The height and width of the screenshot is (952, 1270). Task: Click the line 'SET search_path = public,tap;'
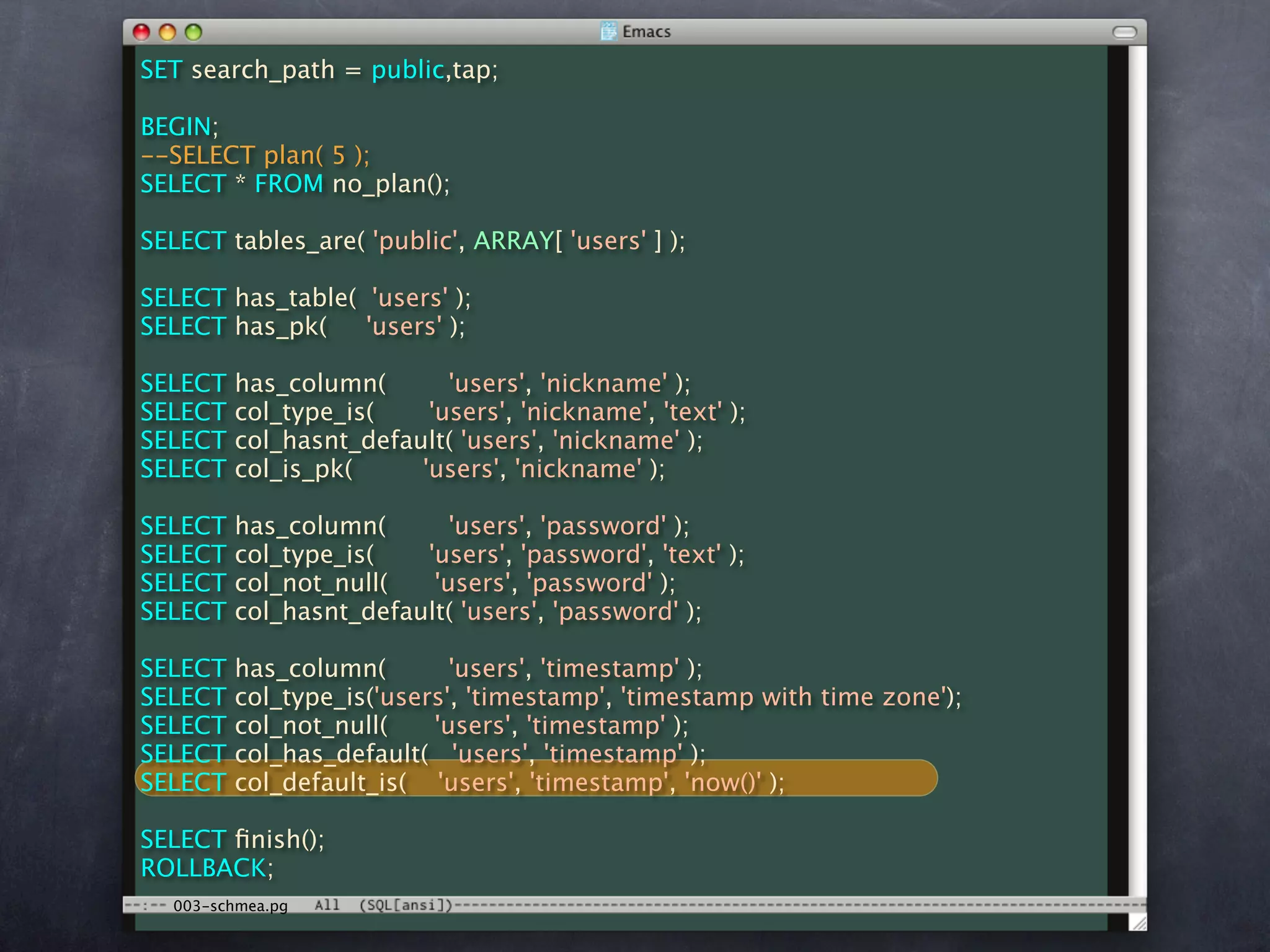(x=319, y=70)
